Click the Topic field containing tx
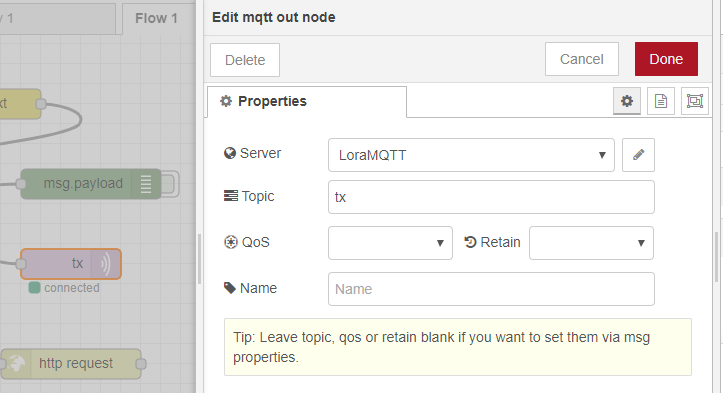Screen dimensions: 723x393 (491, 197)
